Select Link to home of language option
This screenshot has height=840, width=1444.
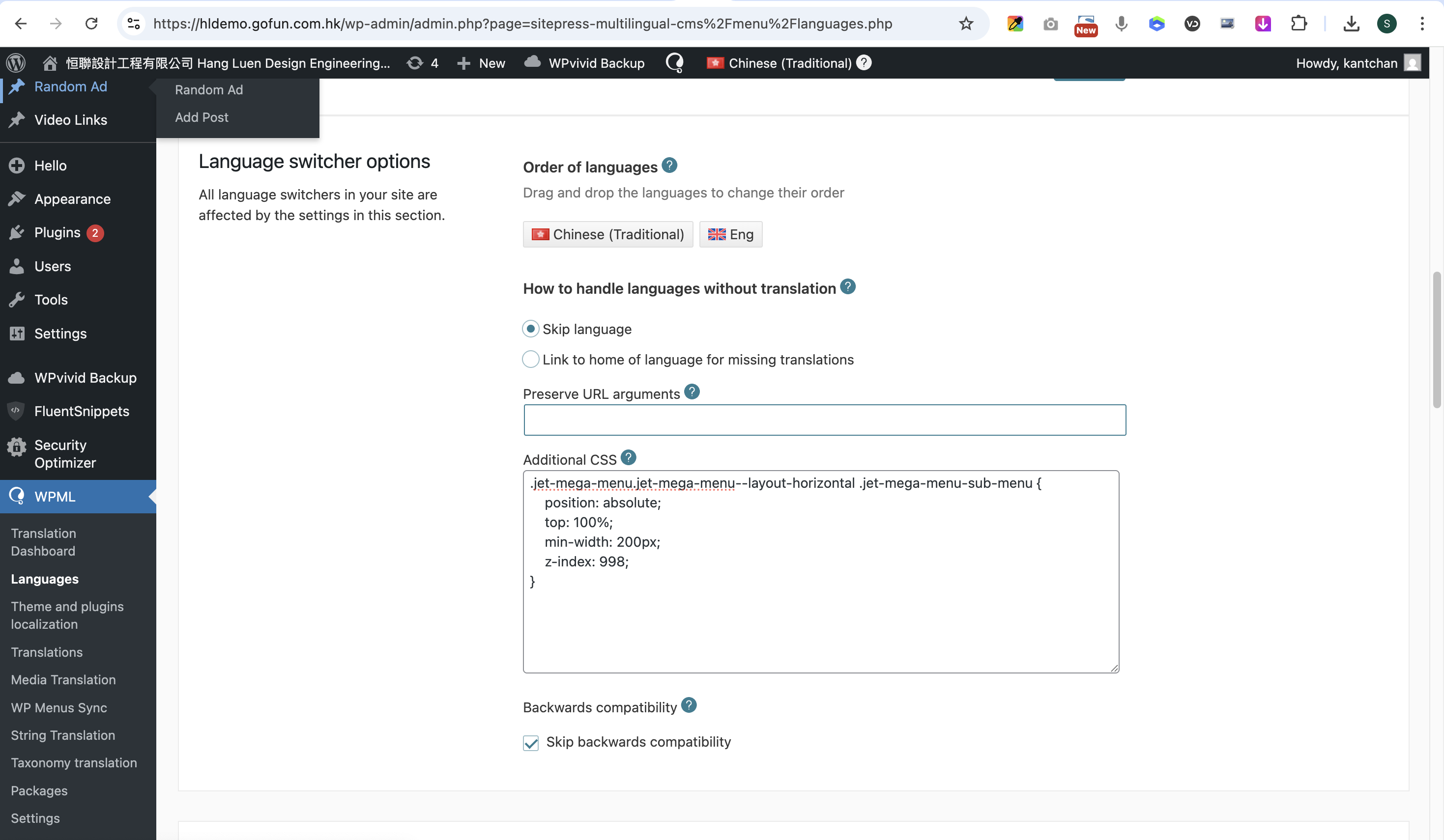point(531,360)
